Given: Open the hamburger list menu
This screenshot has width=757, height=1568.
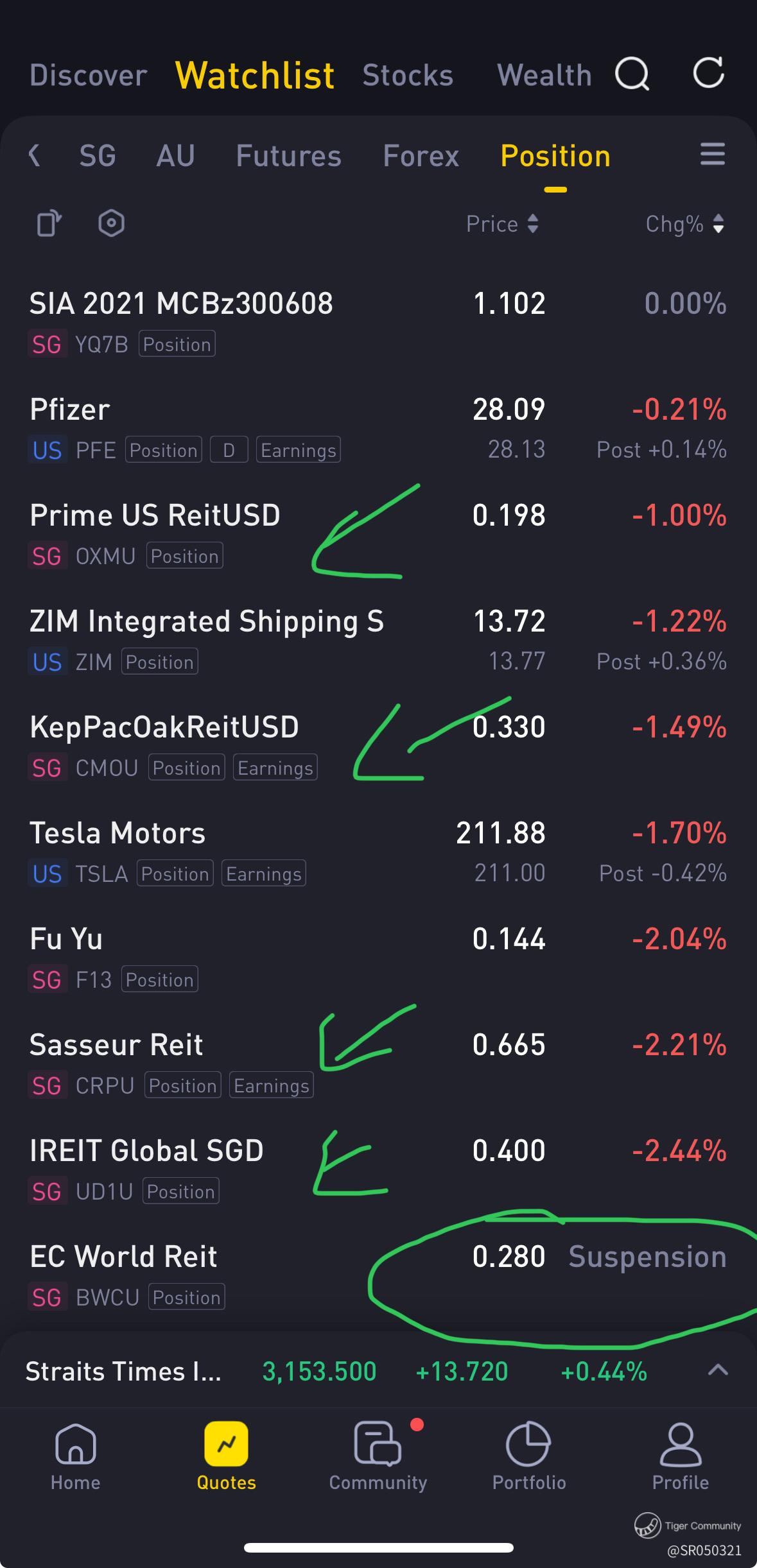Looking at the screenshot, I should tap(712, 155).
